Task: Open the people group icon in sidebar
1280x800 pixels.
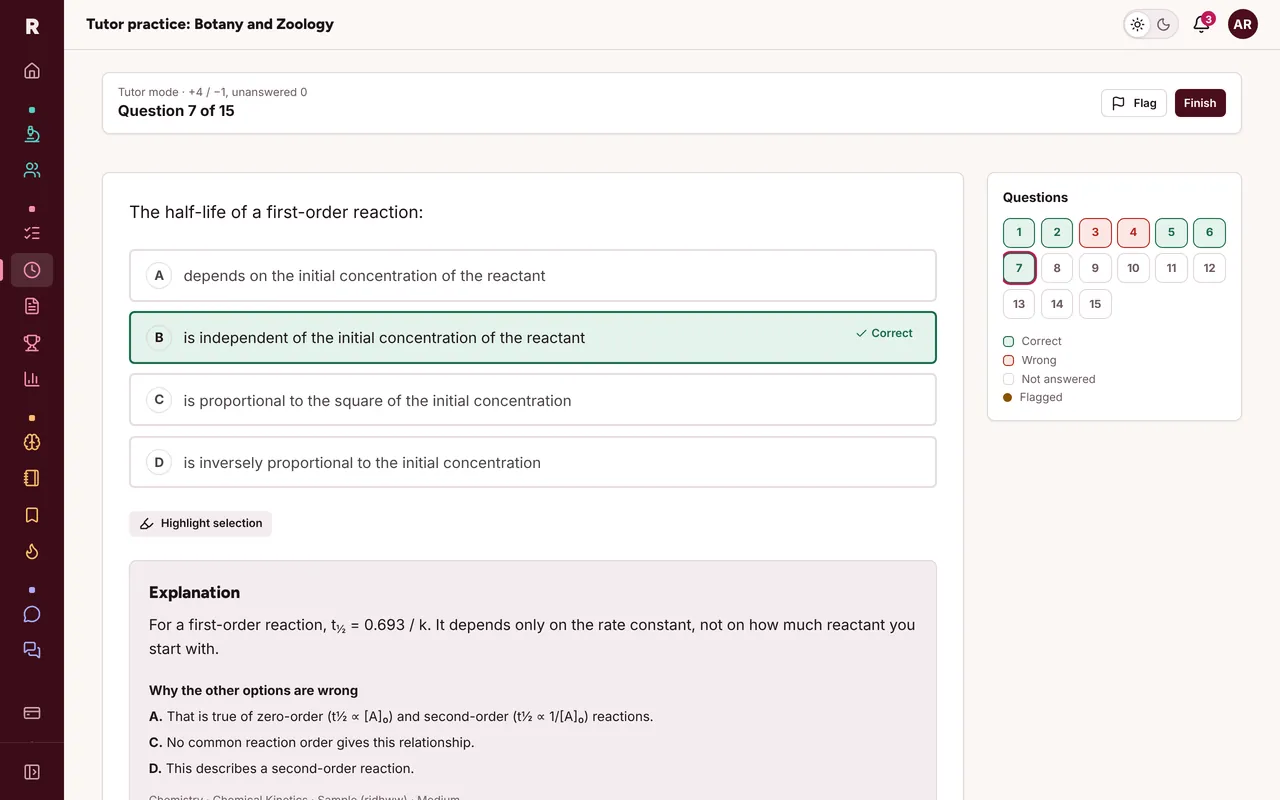Action: (x=32, y=170)
